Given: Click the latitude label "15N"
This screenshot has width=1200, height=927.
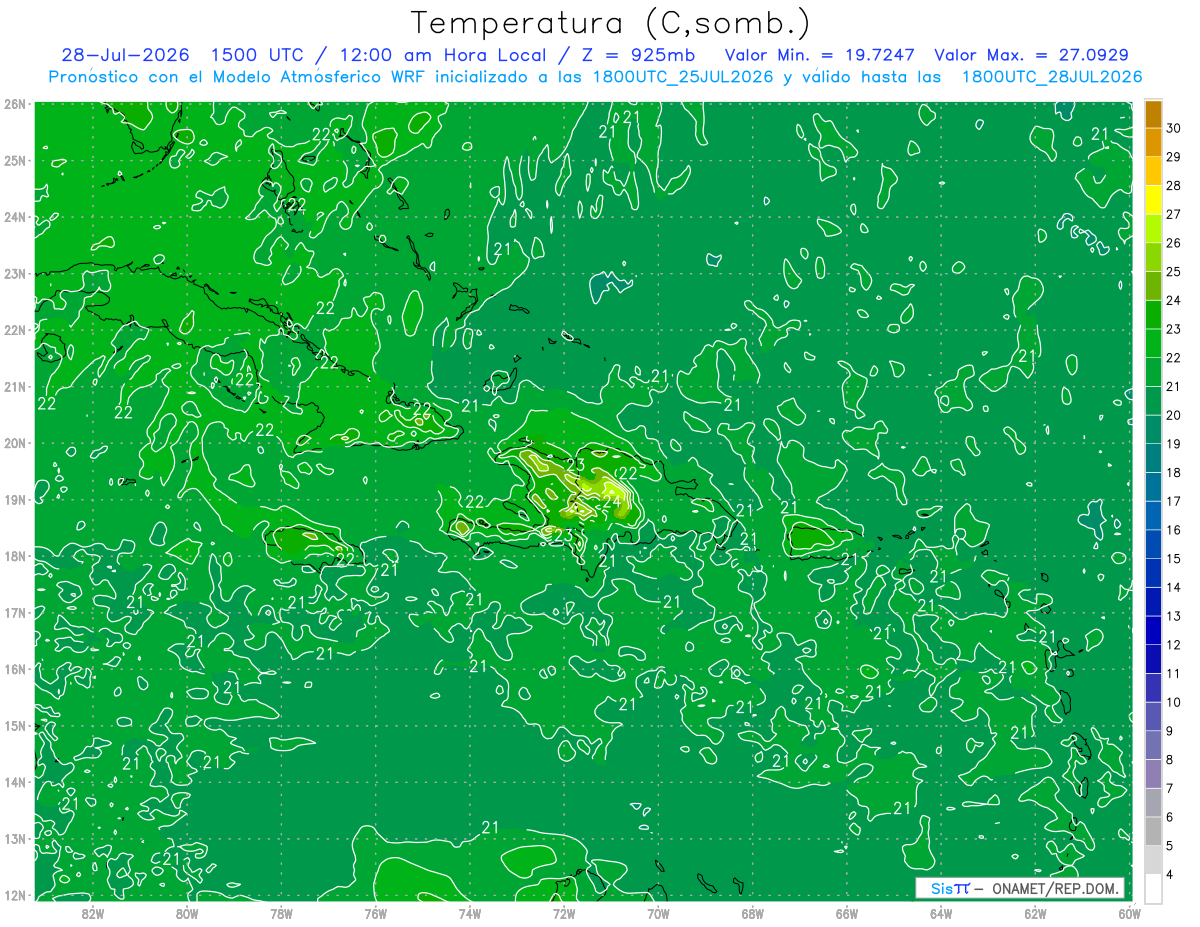Looking at the screenshot, I should pos(15,725).
